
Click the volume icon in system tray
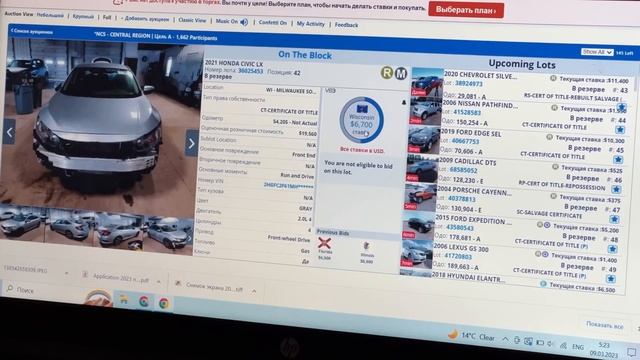(551, 344)
